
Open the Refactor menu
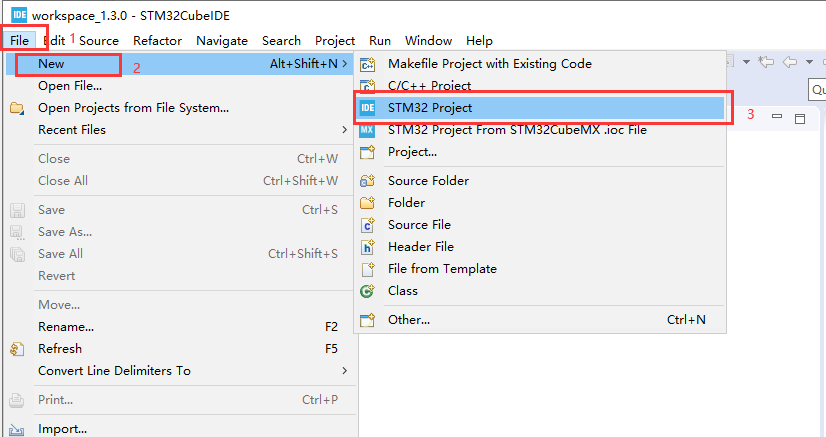point(157,41)
